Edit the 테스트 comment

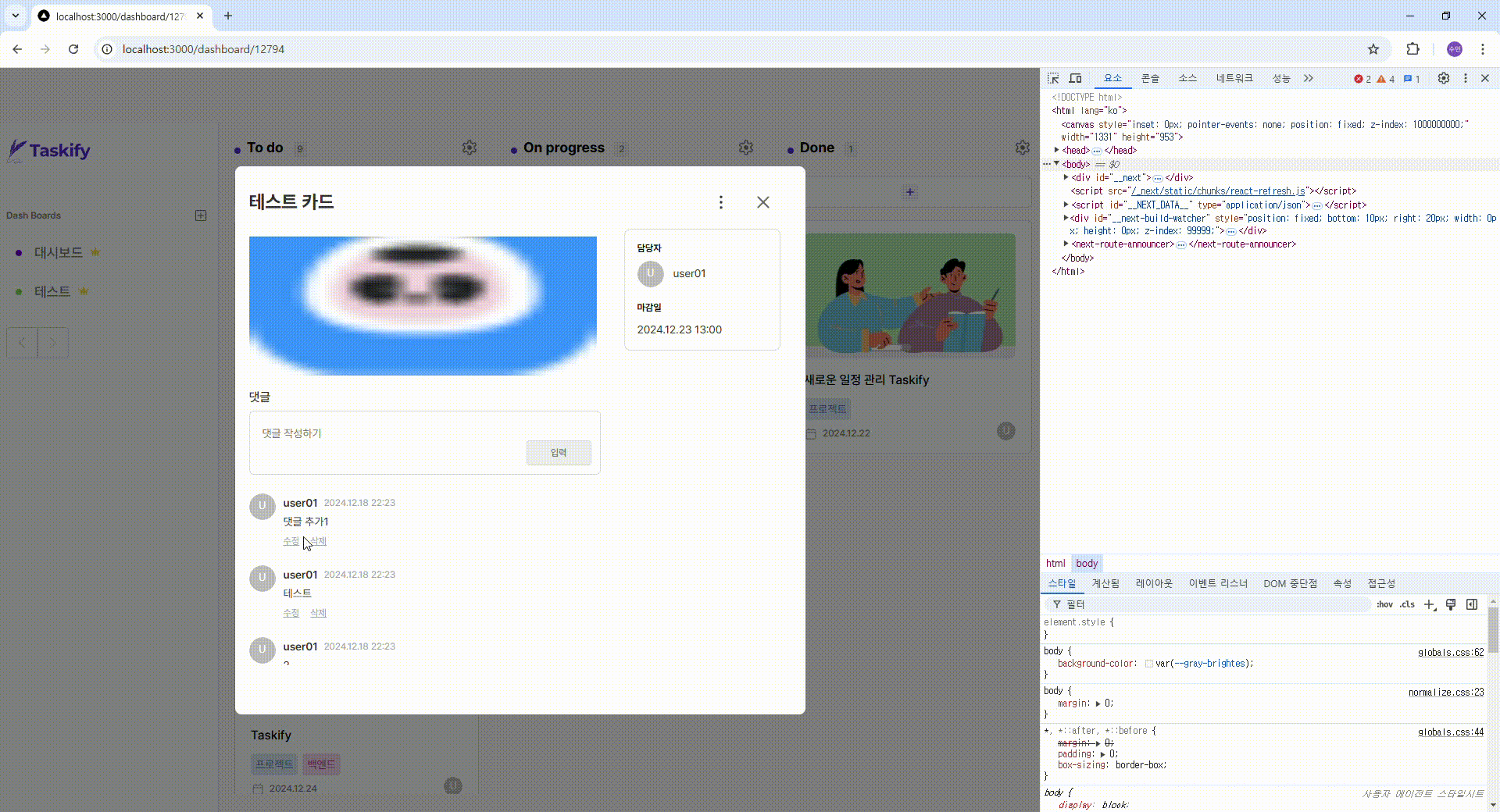click(x=291, y=613)
